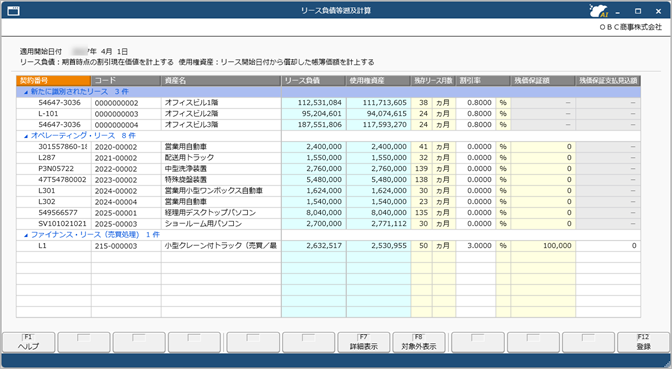Select contract number L-101 cell
The image size is (672, 369).
click(54, 114)
